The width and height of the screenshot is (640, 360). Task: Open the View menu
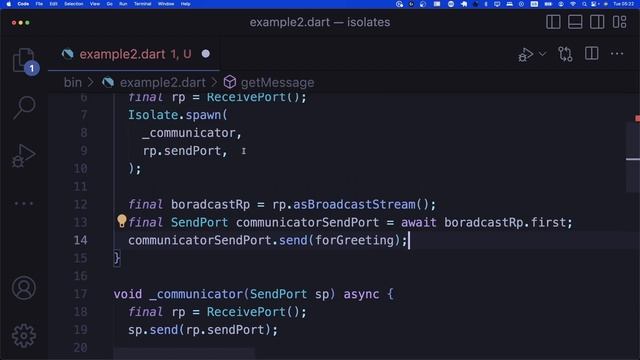95,4
